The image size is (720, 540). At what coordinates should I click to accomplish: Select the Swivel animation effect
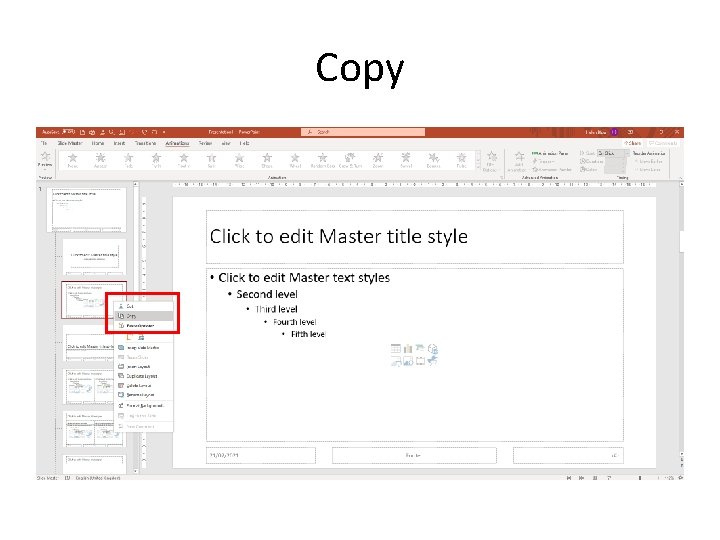[406, 160]
